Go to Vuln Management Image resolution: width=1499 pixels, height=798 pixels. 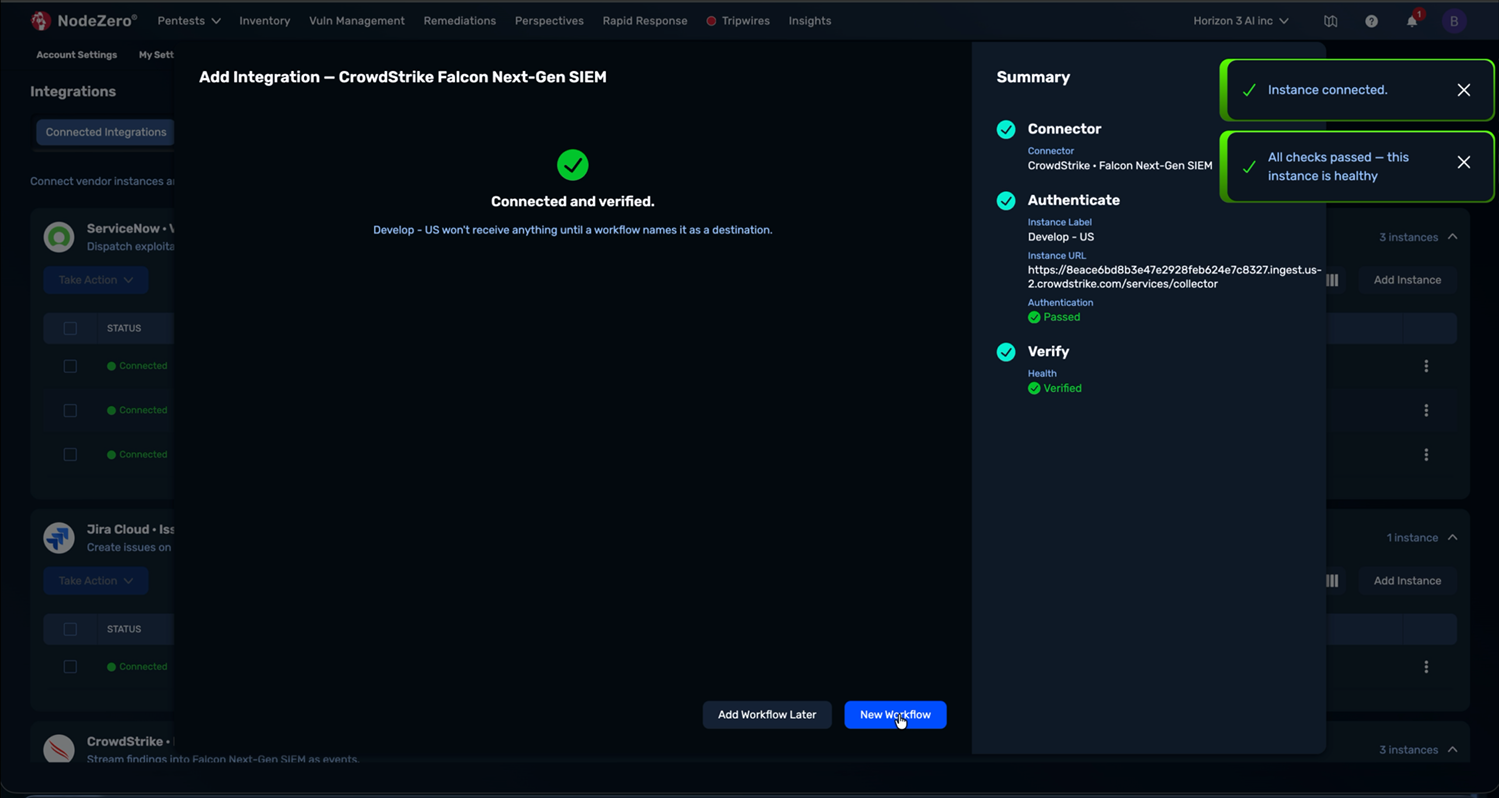[x=357, y=21]
